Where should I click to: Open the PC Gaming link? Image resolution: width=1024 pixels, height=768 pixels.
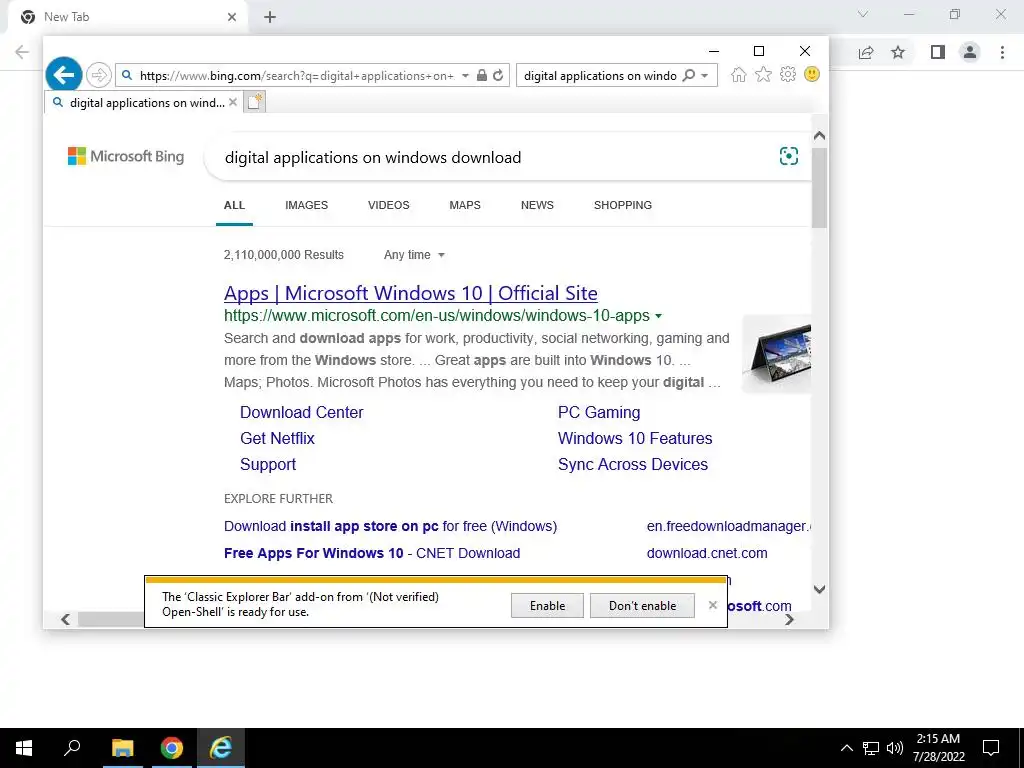599,412
